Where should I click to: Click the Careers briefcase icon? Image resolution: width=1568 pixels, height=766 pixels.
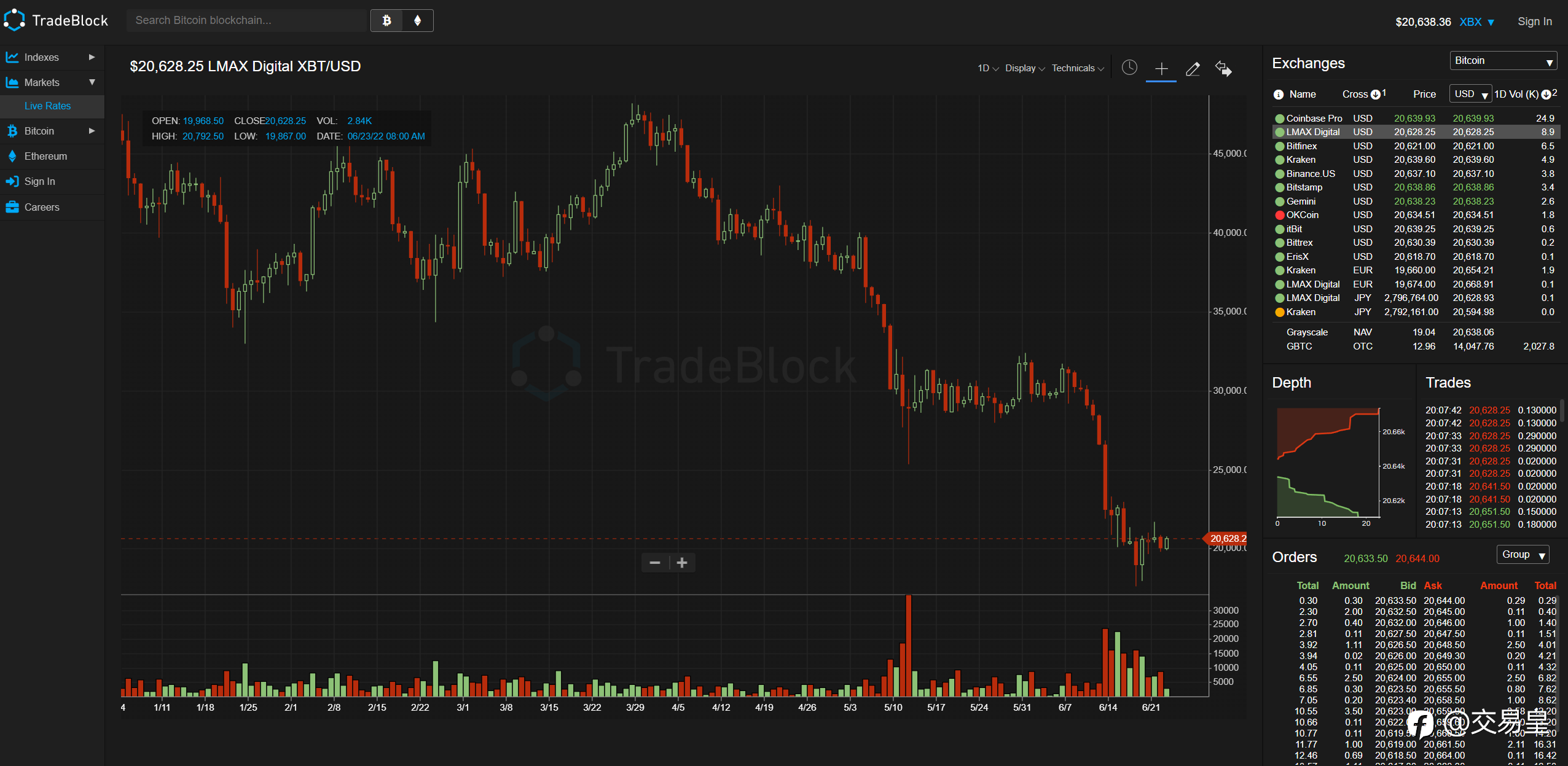tap(12, 207)
